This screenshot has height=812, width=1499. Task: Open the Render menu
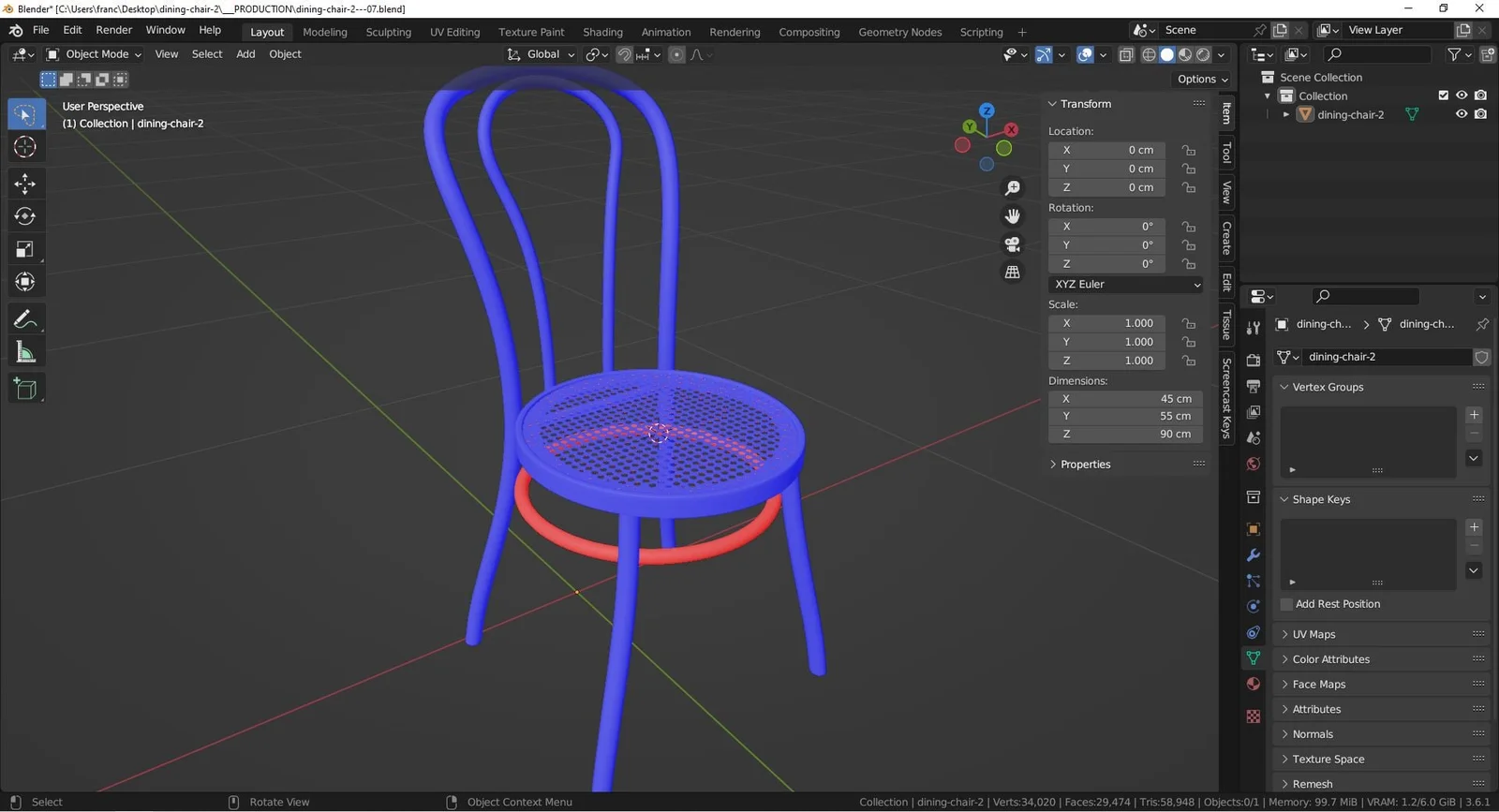click(113, 30)
